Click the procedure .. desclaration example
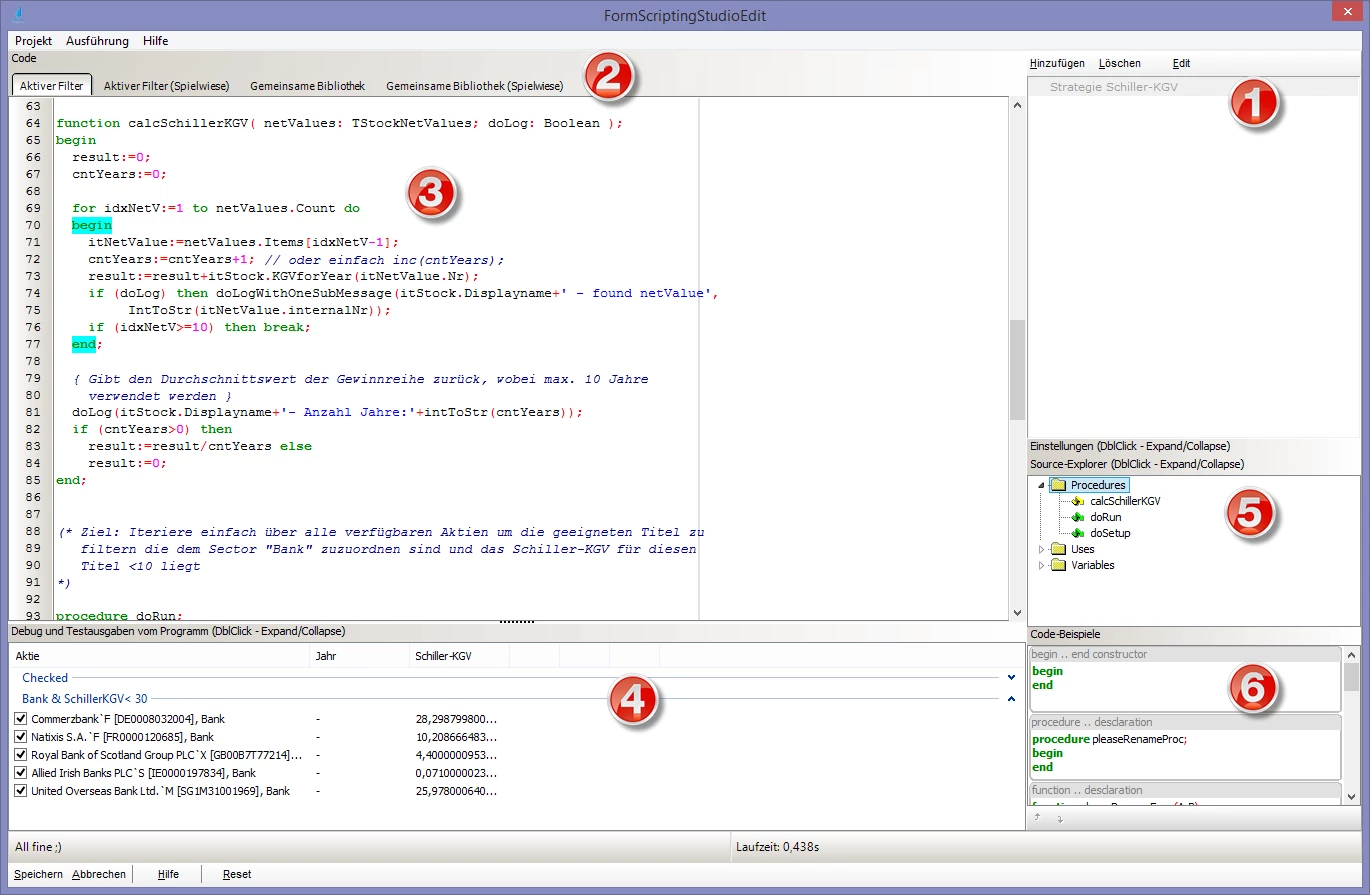The height and width of the screenshot is (895, 1370). tap(1184, 747)
